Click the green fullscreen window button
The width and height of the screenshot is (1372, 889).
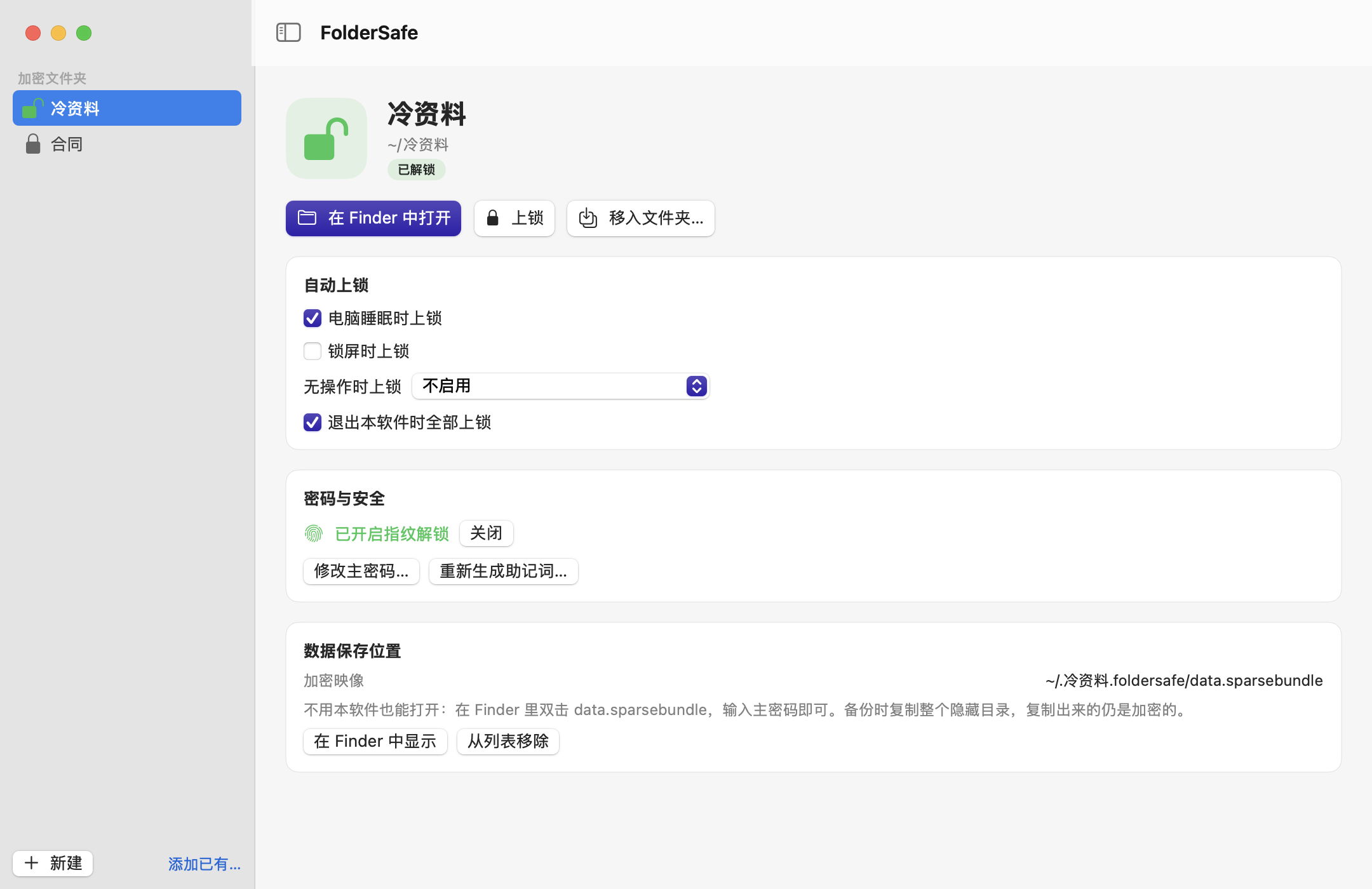(x=84, y=33)
